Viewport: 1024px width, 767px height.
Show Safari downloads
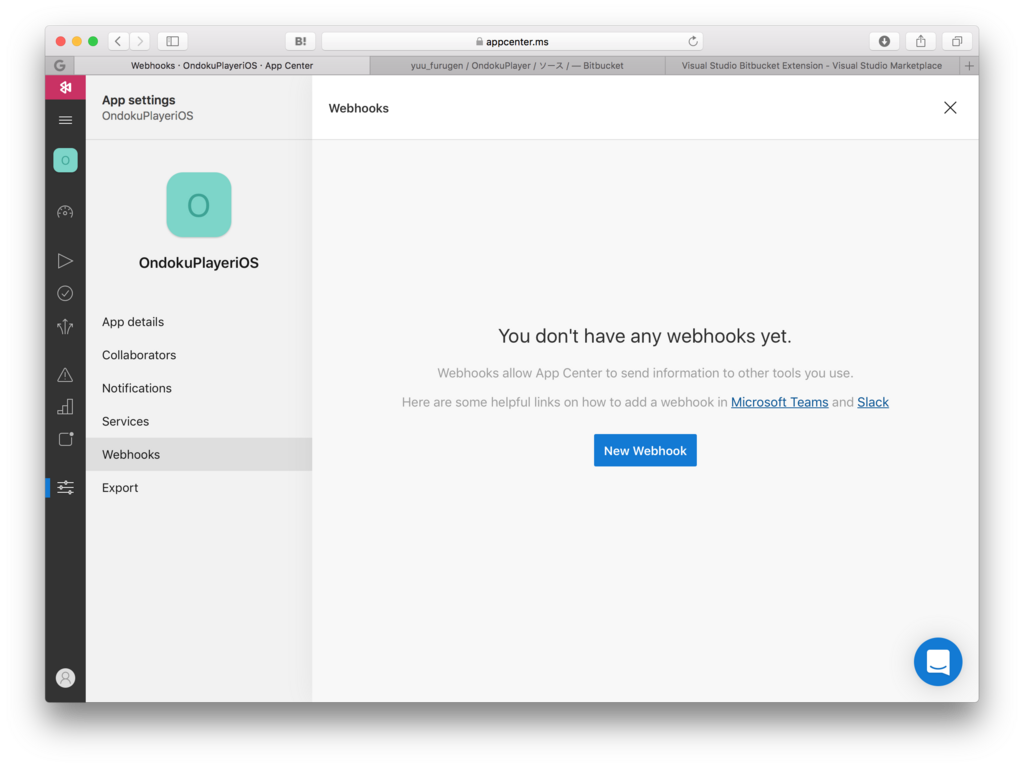pos(884,41)
